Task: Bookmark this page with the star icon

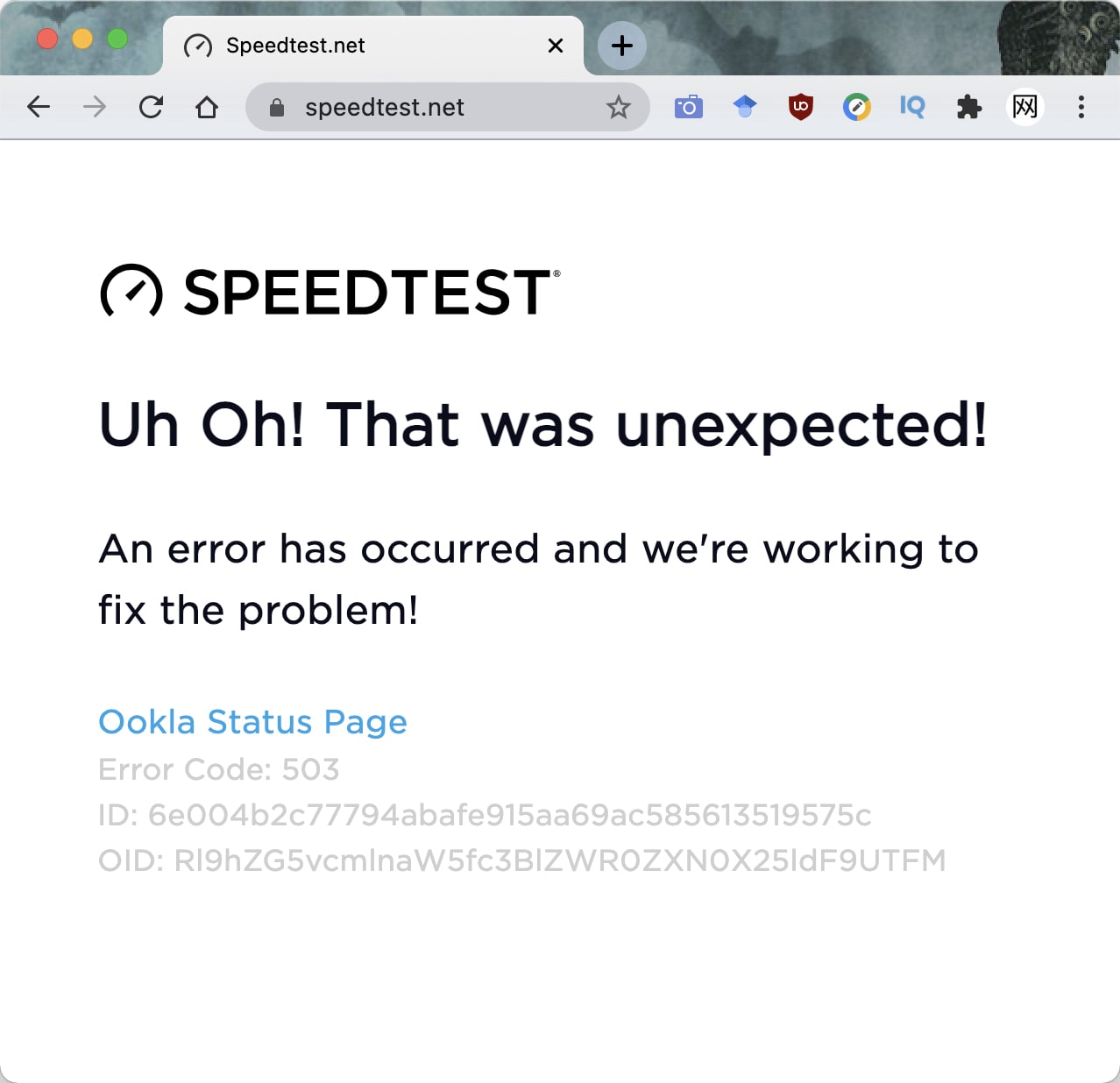Action: [x=619, y=107]
